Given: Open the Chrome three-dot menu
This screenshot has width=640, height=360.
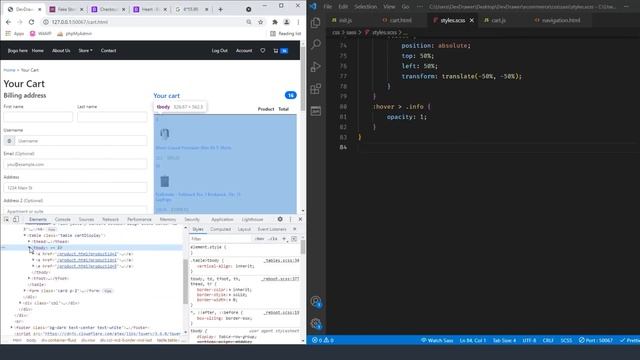Looking at the screenshot, I should tap(298, 22).
